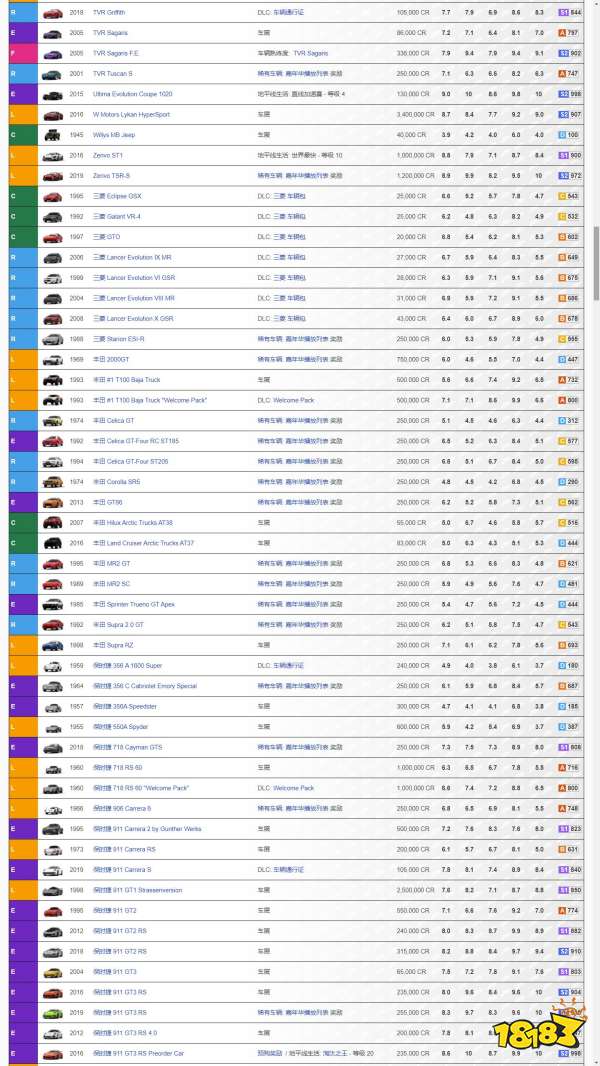Follow the Zenvo TSR-S link
Viewport: 600px width, 1066px height.
(111, 176)
